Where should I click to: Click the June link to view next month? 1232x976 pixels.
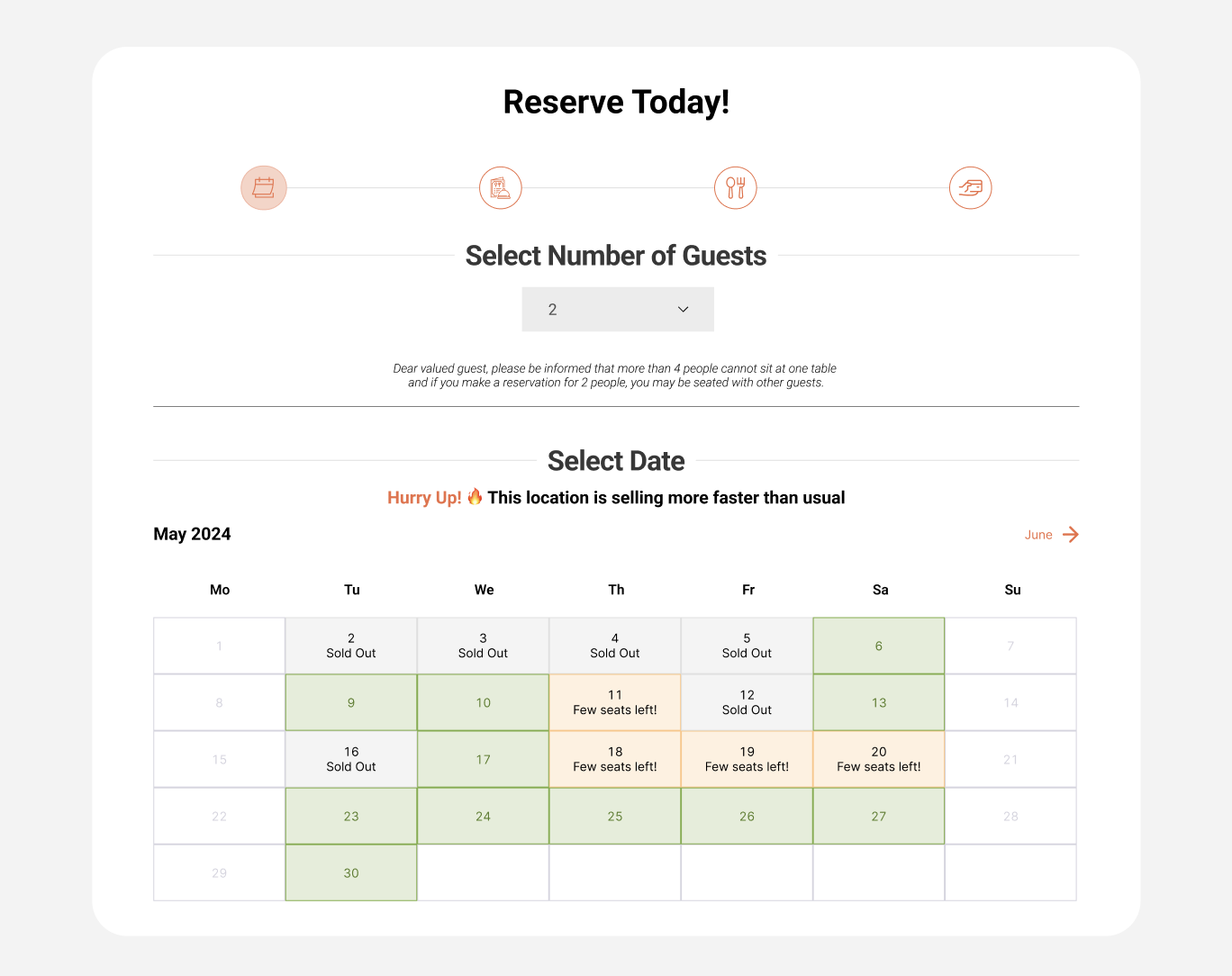point(1037,534)
